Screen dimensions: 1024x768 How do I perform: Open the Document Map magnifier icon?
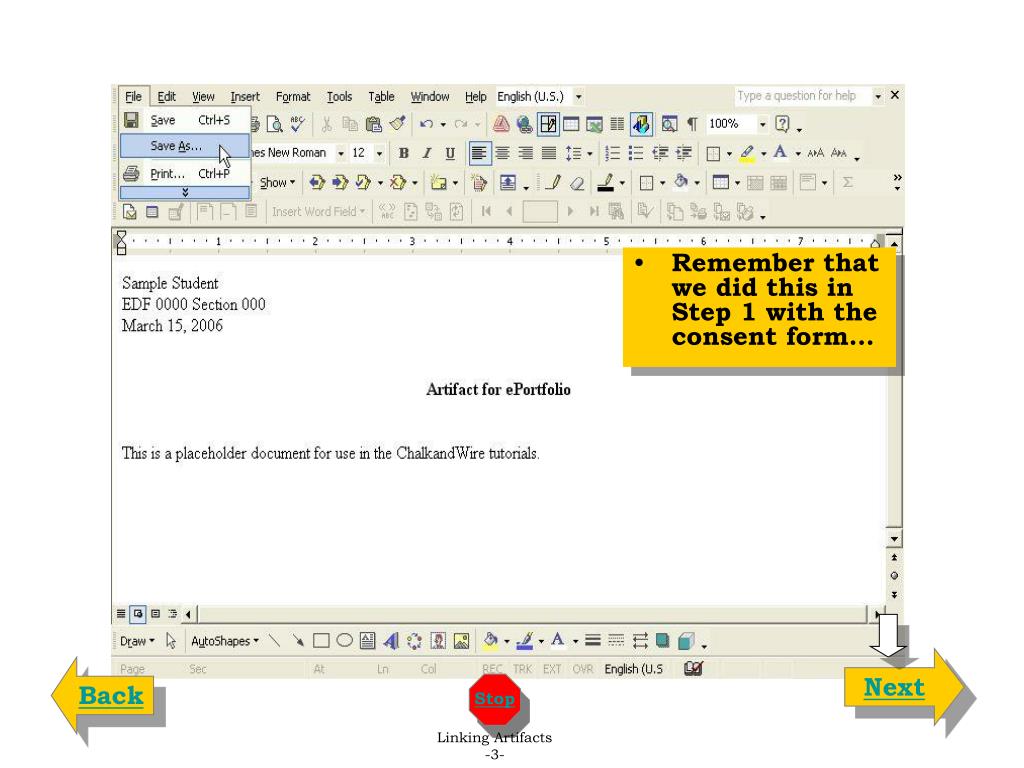tap(669, 124)
